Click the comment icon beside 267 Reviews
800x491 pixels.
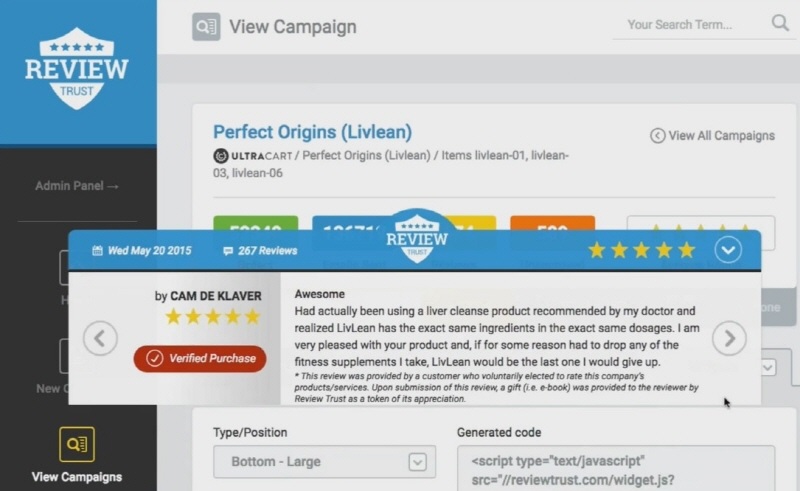(228, 251)
